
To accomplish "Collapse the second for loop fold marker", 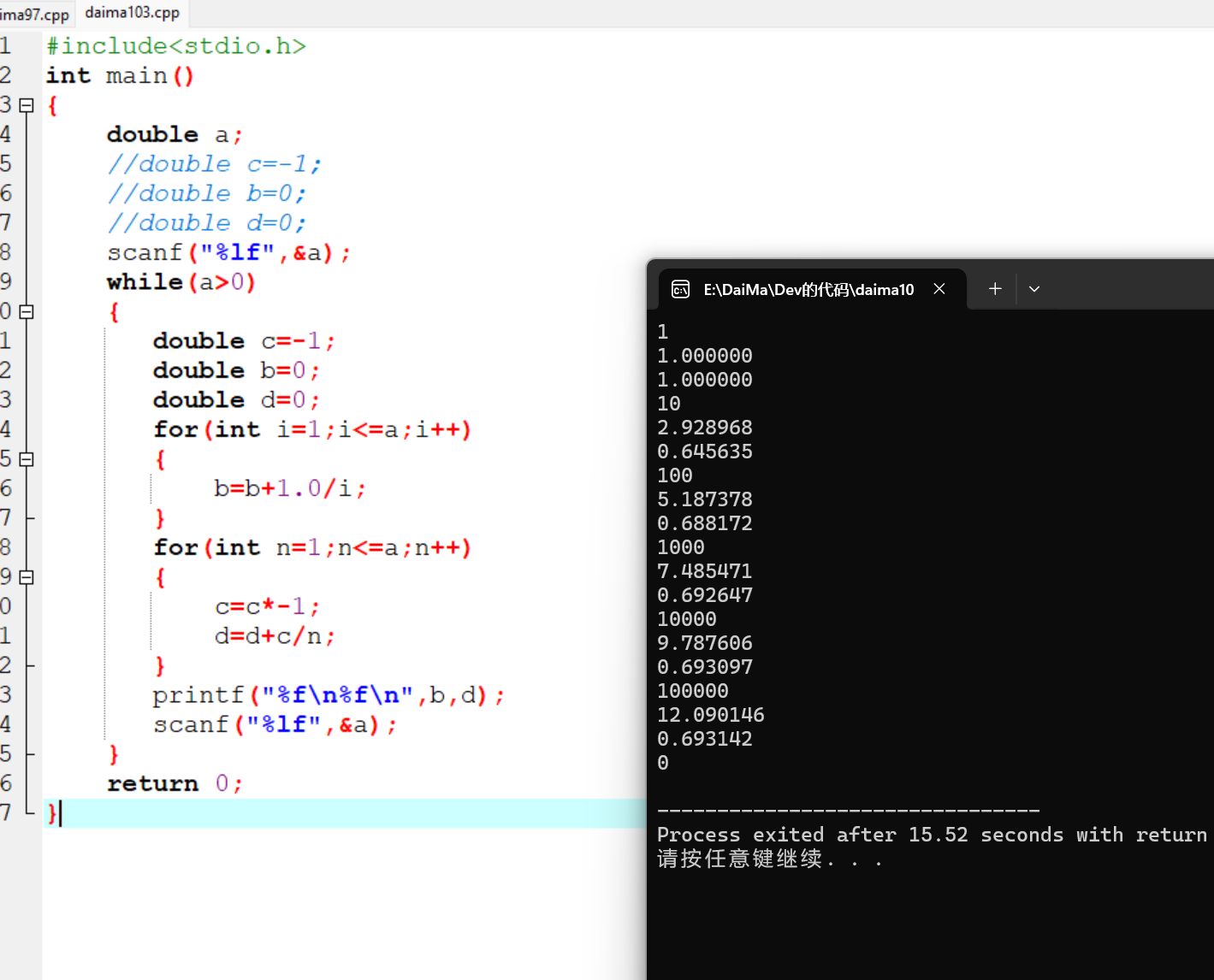I will [27, 577].
